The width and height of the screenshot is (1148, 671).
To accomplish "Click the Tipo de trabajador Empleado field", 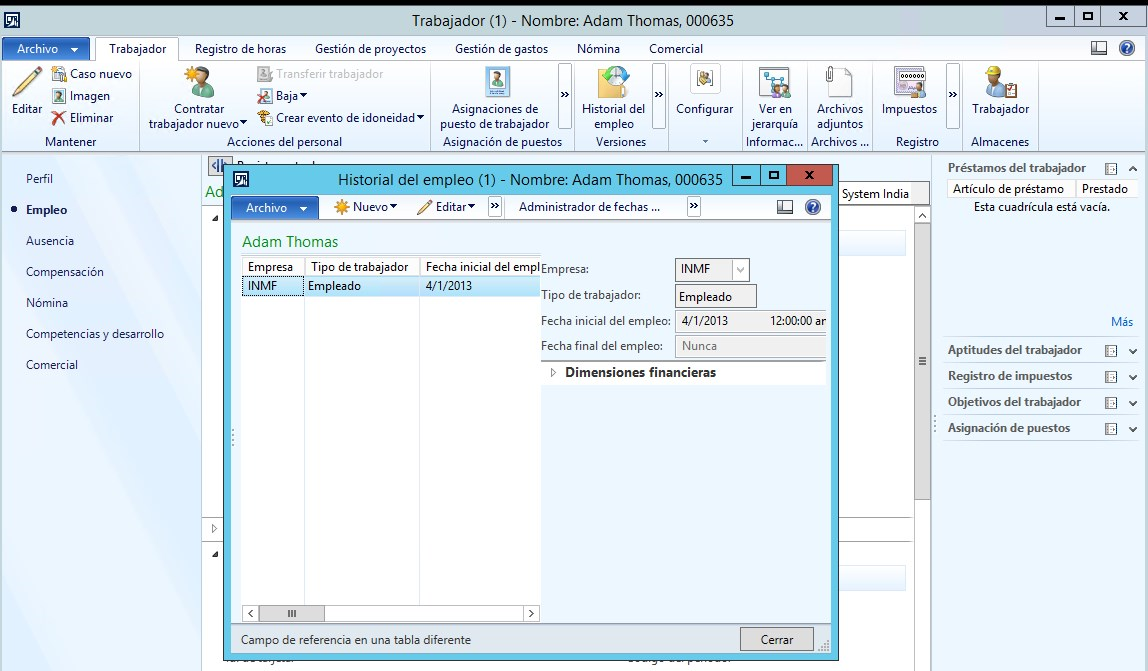I will 715,297.
